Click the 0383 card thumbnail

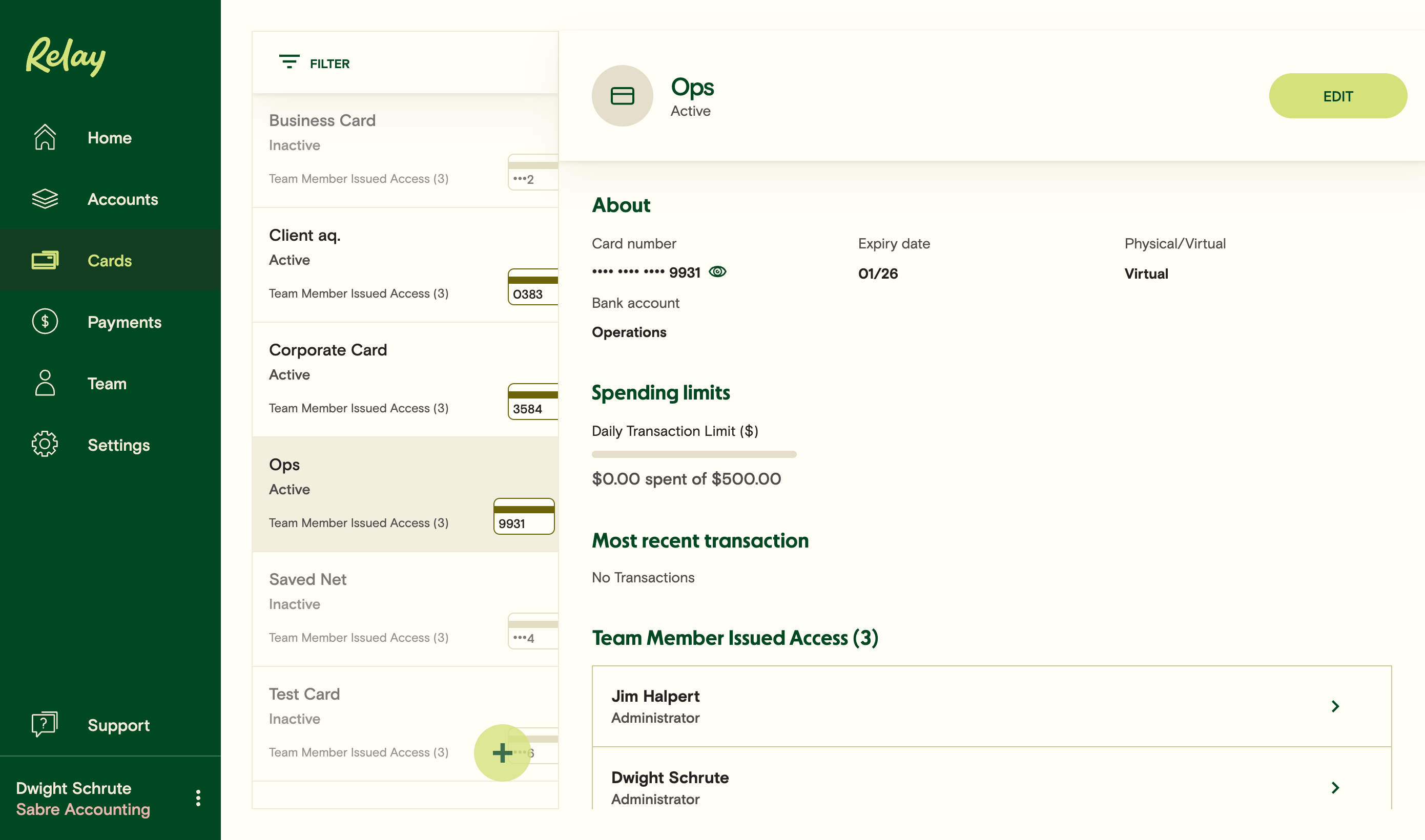click(532, 287)
